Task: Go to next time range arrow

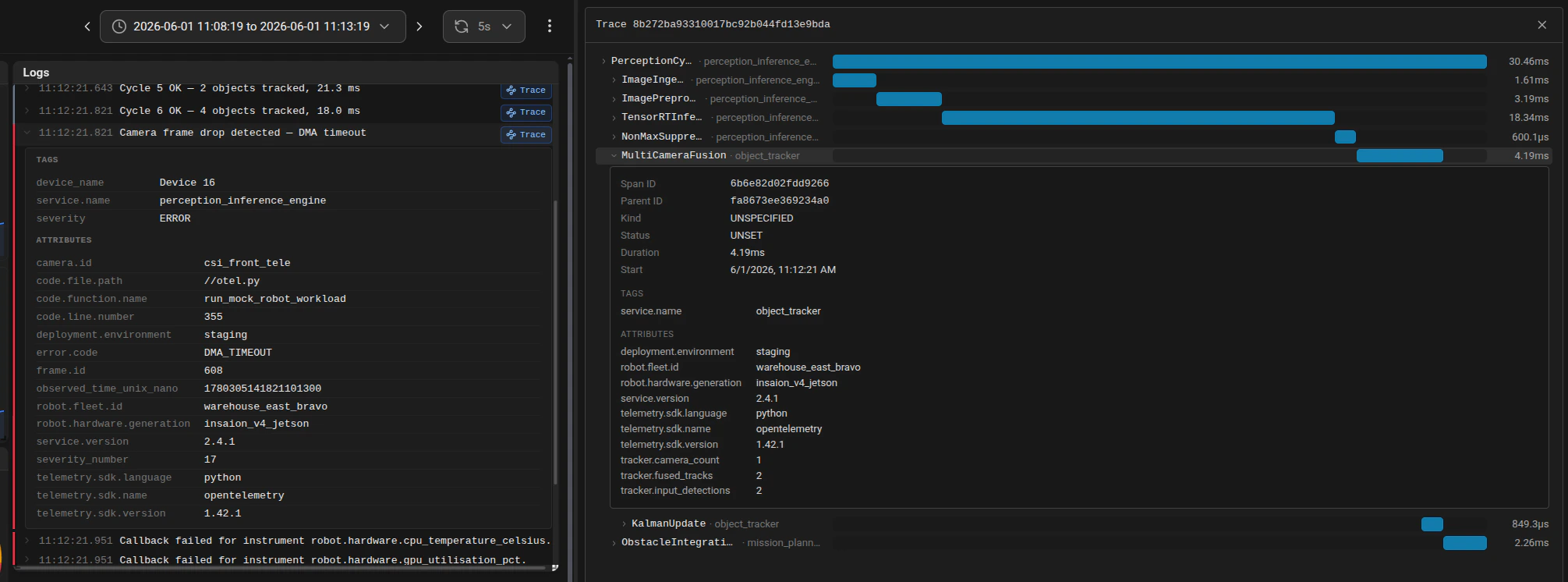Action: click(x=419, y=27)
